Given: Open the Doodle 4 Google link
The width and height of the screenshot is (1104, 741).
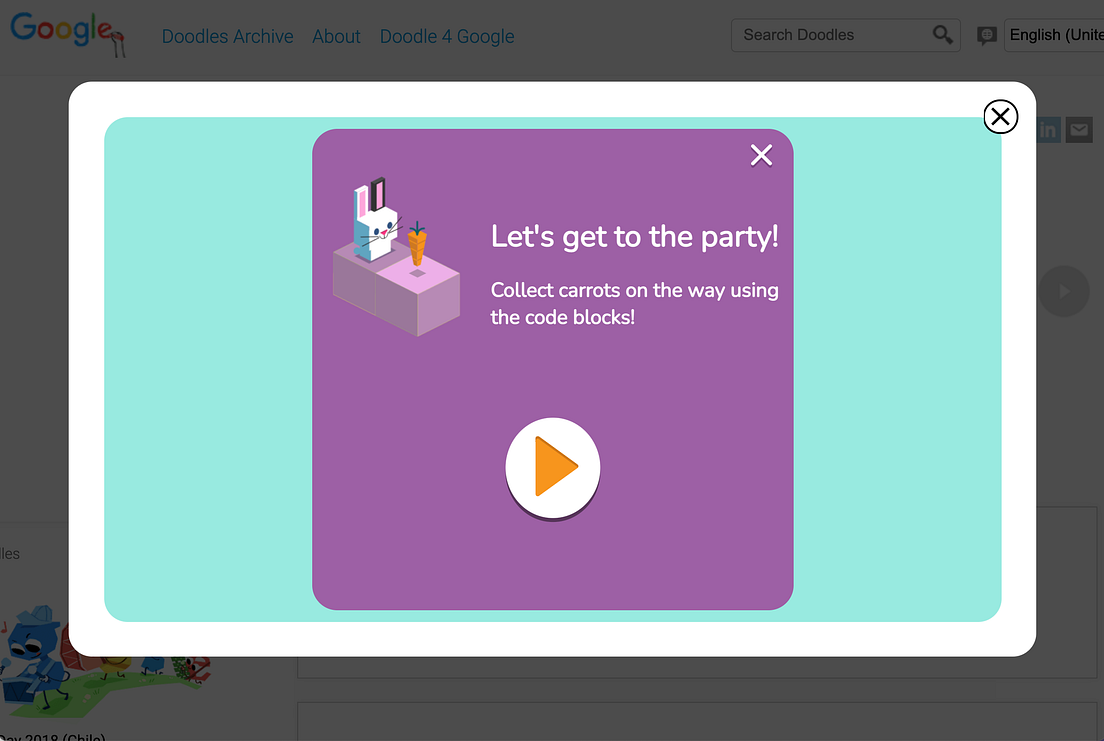Looking at the screenshot, I should coord(447,36).
